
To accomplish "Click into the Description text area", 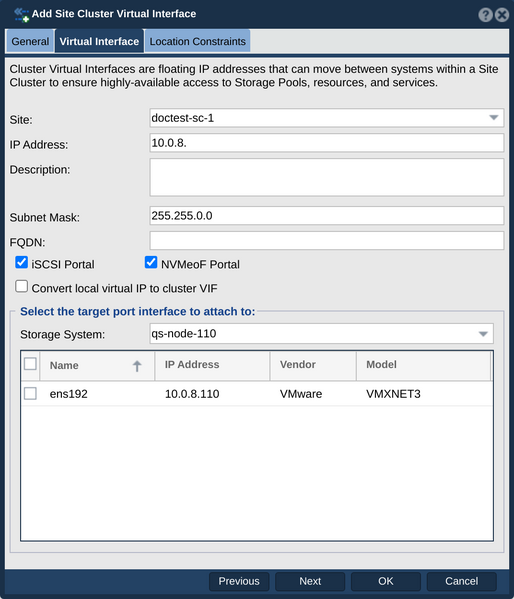I will click(x=327, y=178).
